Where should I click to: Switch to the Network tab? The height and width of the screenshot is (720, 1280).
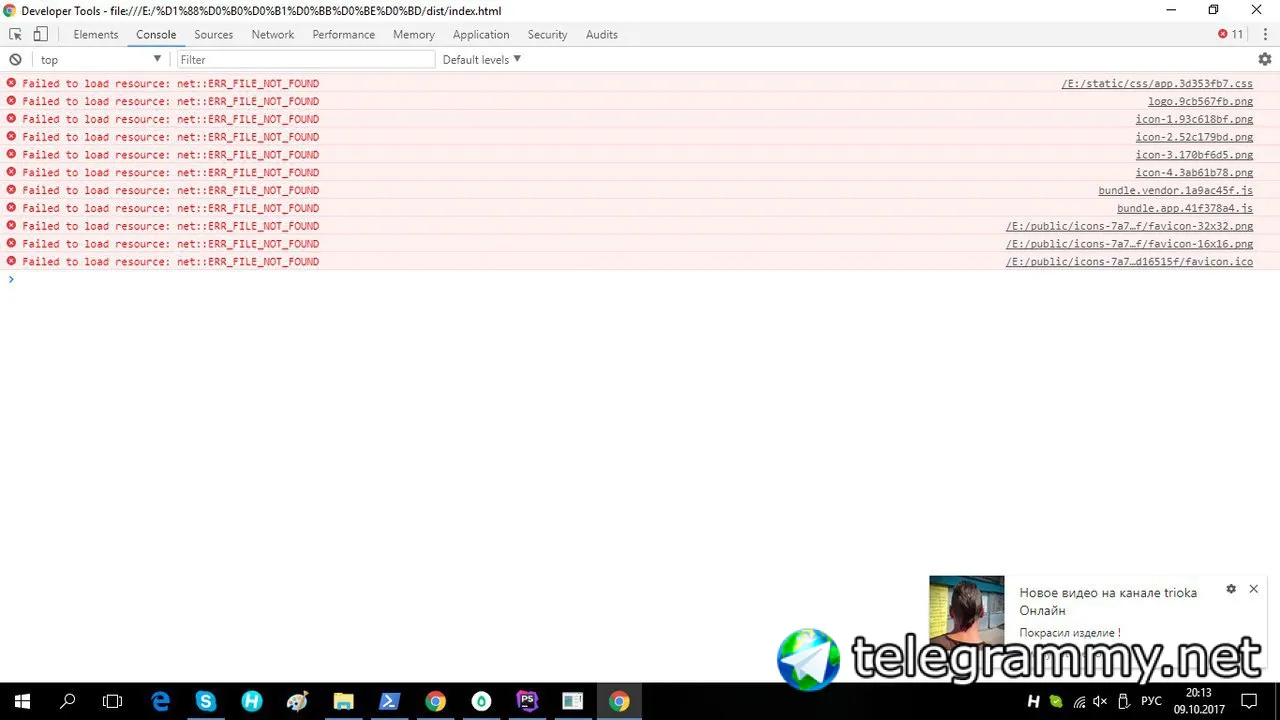(273, 34)
